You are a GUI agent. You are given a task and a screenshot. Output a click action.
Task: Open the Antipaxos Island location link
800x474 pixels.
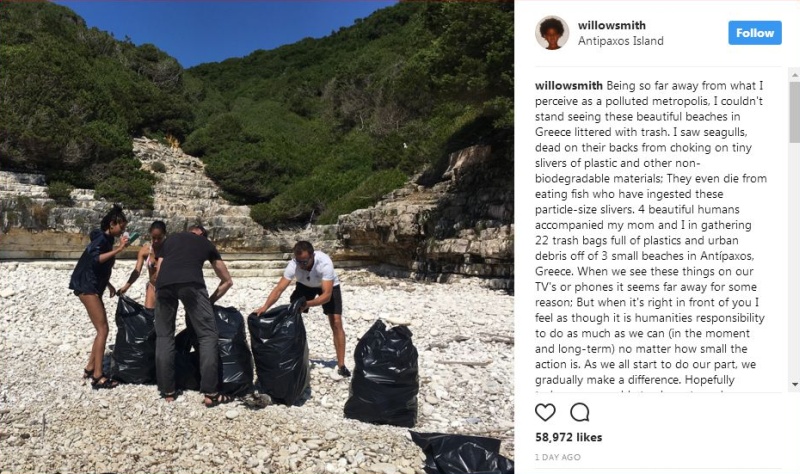click(x=620, y=41)
